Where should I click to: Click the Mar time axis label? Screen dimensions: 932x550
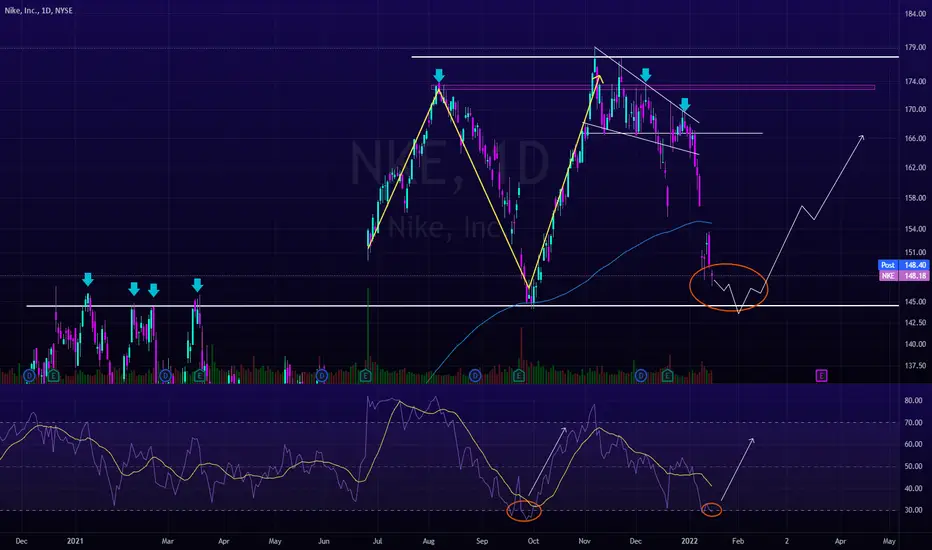(x=168, y=541)
